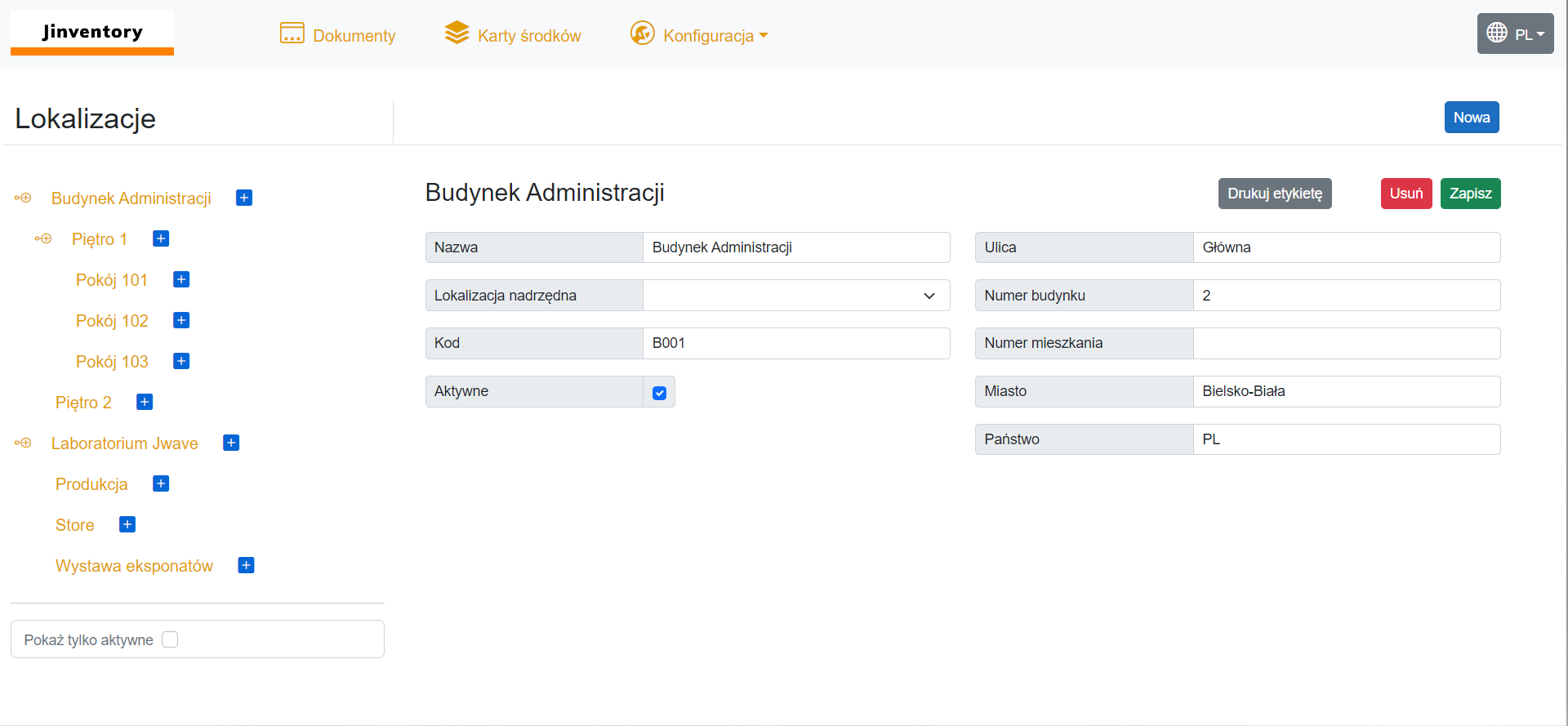1568x726 pixels.
Task: Collapse the Piętro 1 tree node
Action: click(43, 238)
